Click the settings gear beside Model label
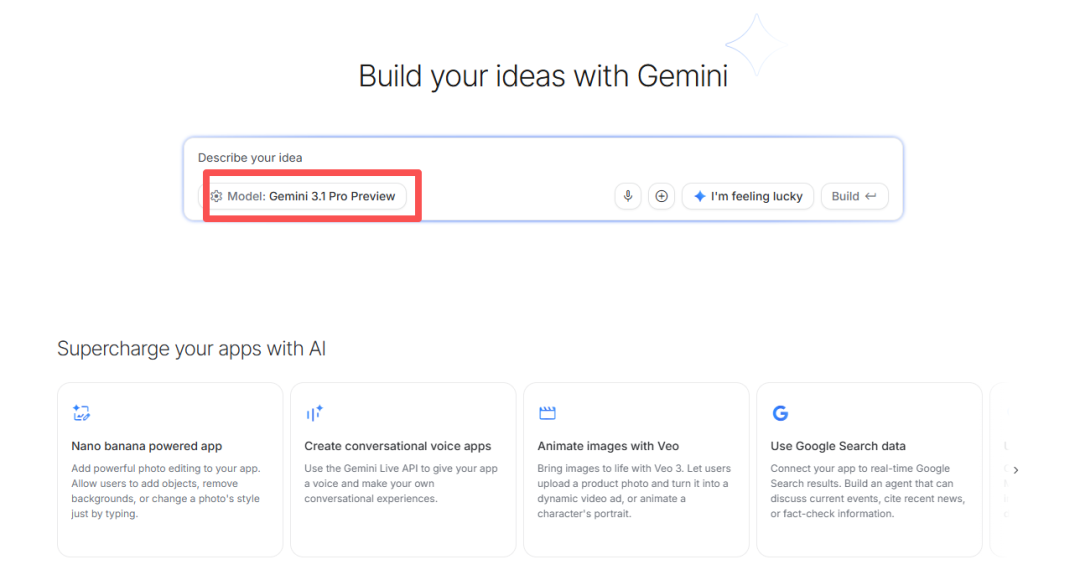 (x=216, y=196)
